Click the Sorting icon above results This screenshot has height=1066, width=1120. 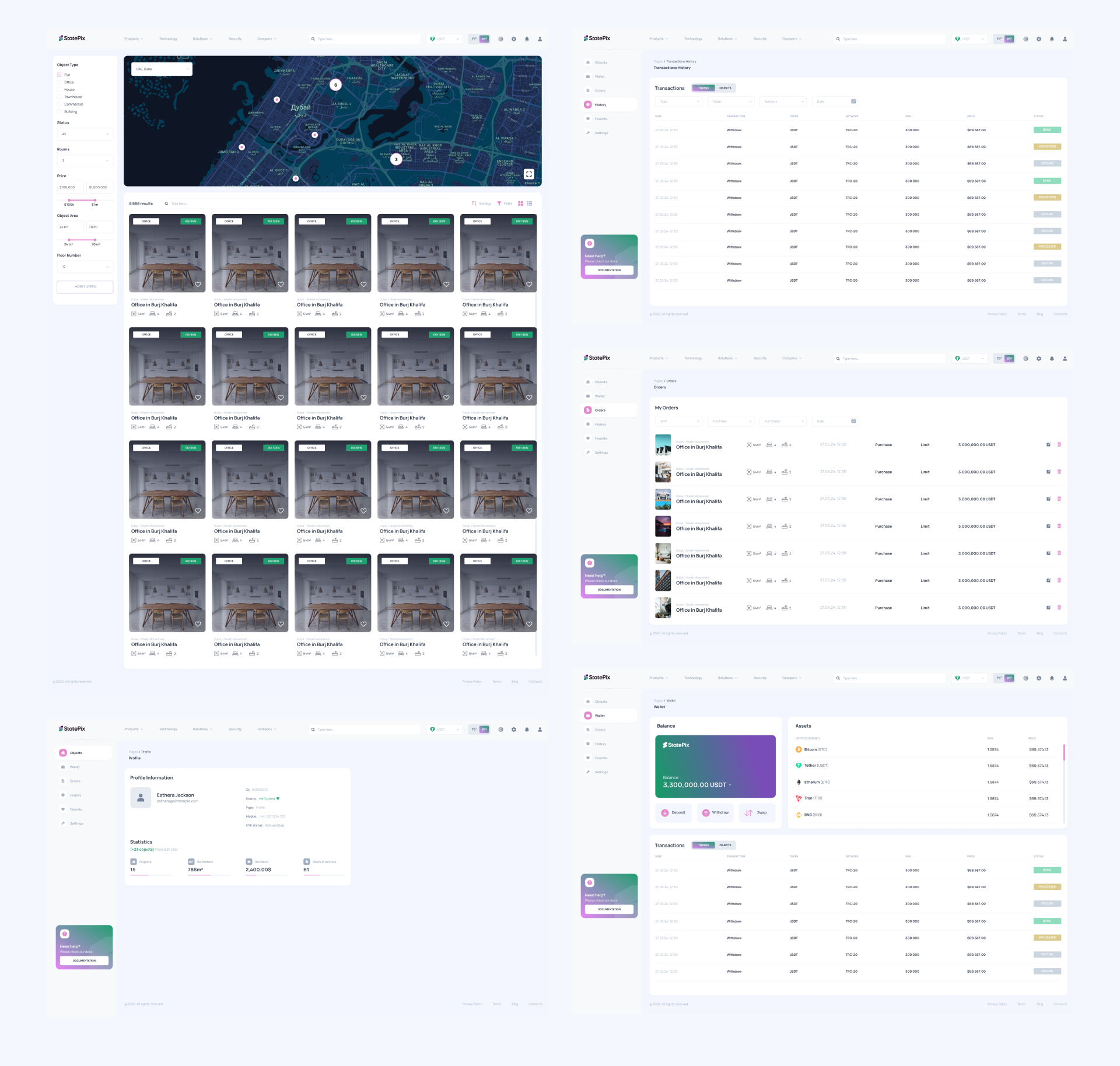pyautogui.click(x=474, y=204)
